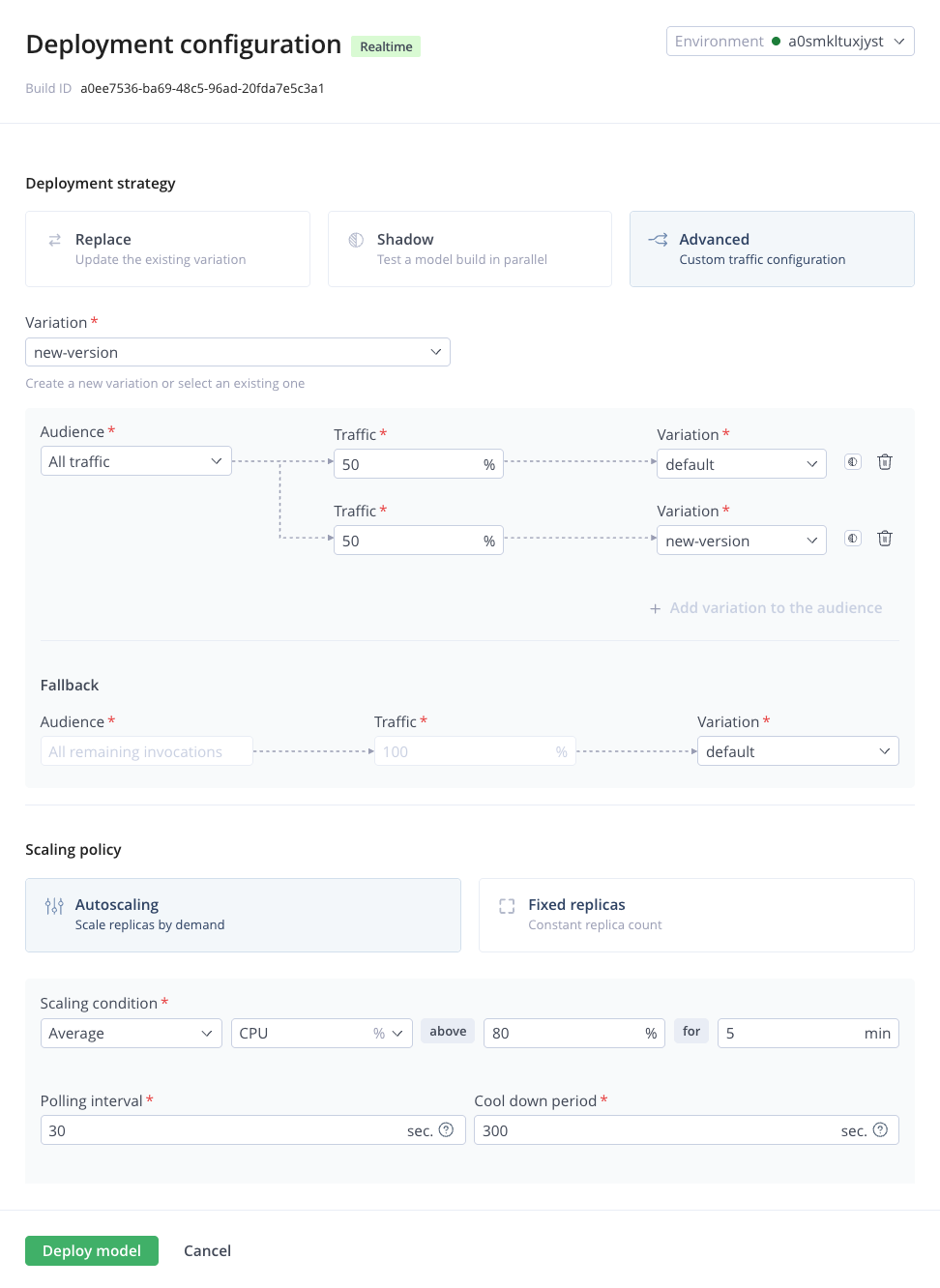Image resolution: width=940 pixels, height=1288 pixels.
Task: Delete the new-version variation traffic row
Action: pyautogui.click(x=884, y=539)
